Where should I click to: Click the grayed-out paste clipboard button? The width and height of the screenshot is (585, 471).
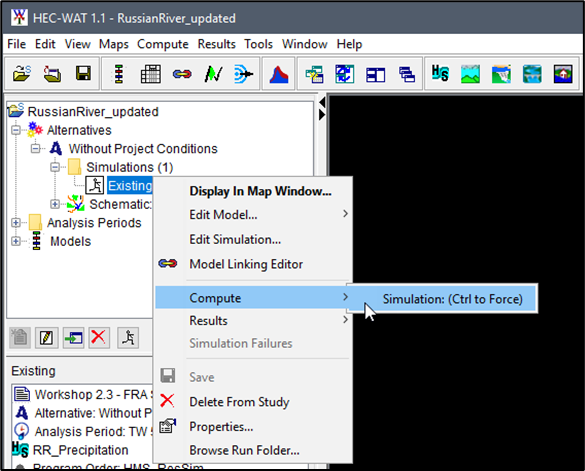(19, 338)
